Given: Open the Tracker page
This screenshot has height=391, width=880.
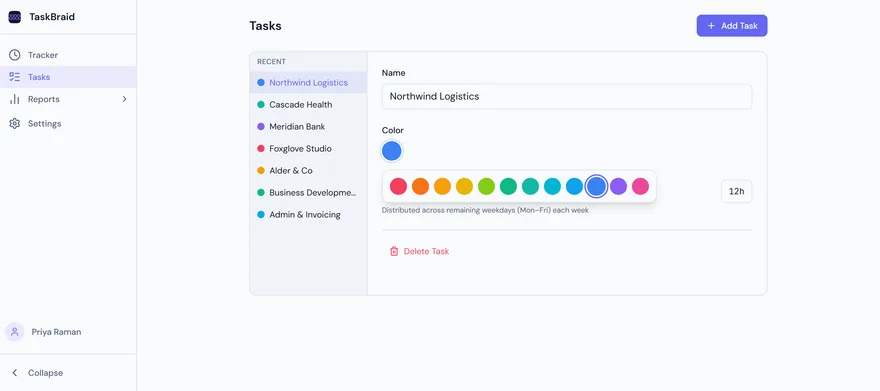Looking at the screenshot, I should point(68,55).
